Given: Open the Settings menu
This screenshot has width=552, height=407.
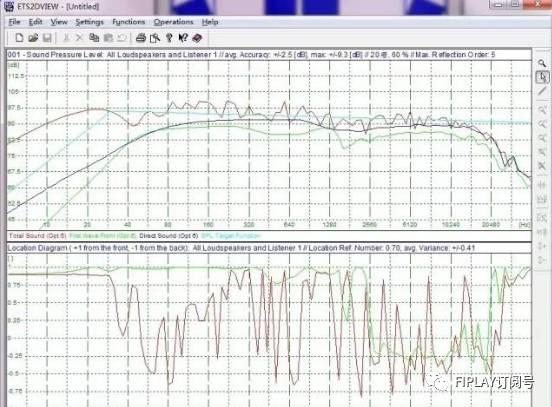Looking at the screenshot, I should tap(89, 22).
